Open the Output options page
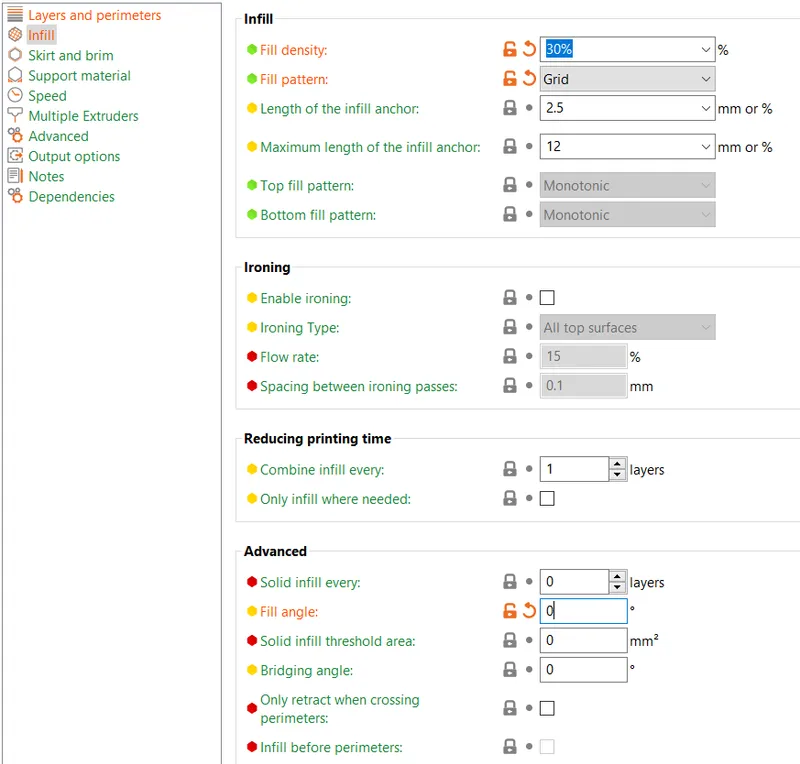This screenshot has width=800, height=764. (74, 156)
